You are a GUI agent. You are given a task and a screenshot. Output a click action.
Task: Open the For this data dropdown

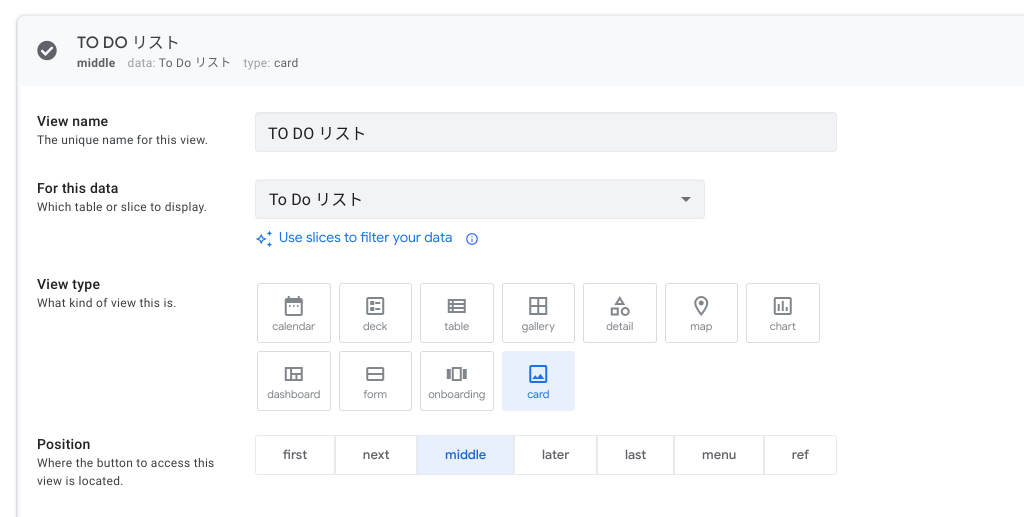pyautogui.click(x=480, y=199)
